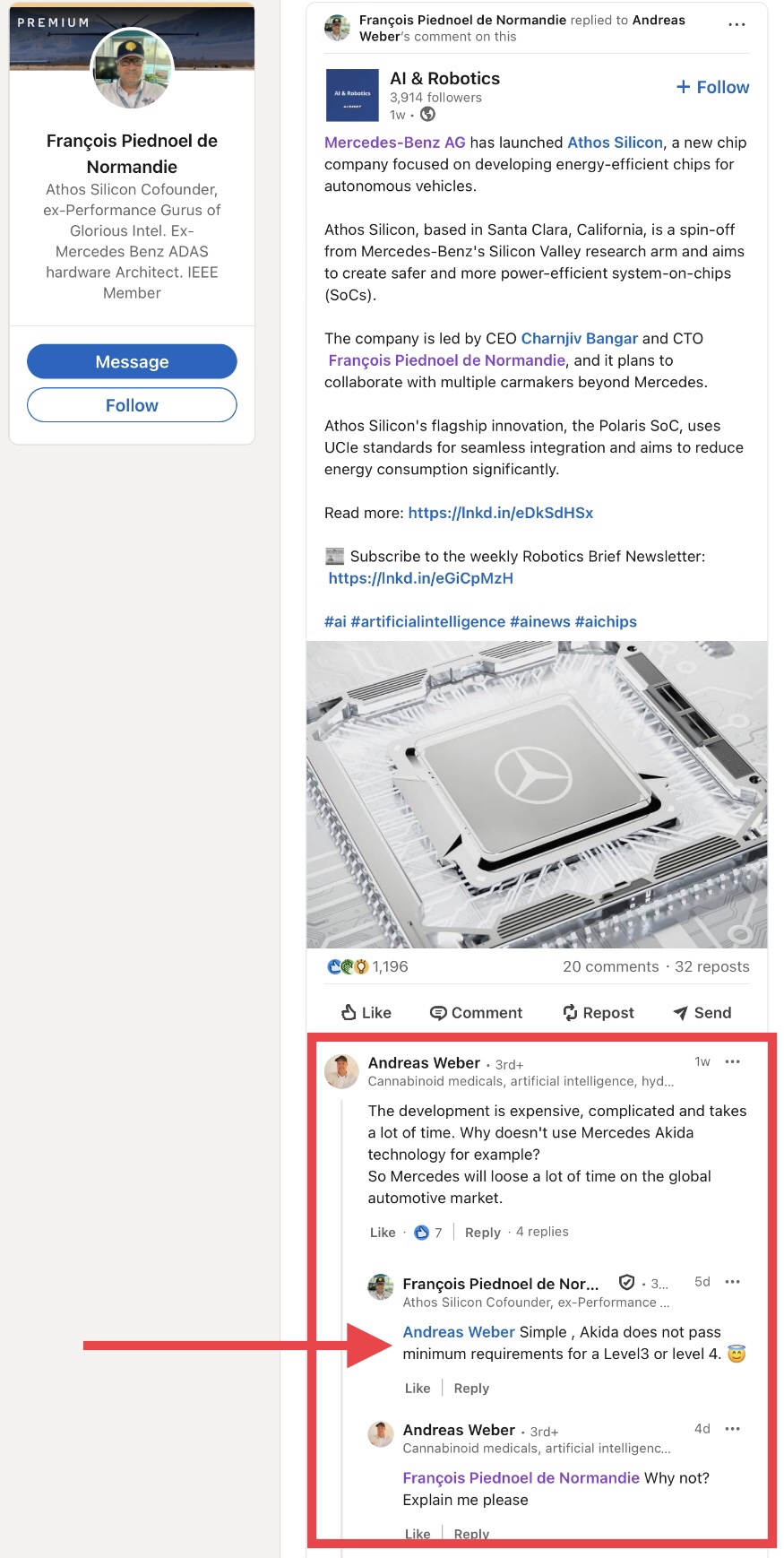784x1558 pixels.
Task: Show the 4 replies on Andreas's comment
Action: click(x=542, y=1232)
